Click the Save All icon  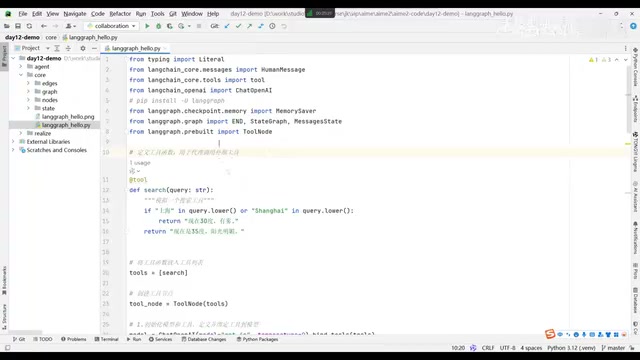(x=18, y=26)
